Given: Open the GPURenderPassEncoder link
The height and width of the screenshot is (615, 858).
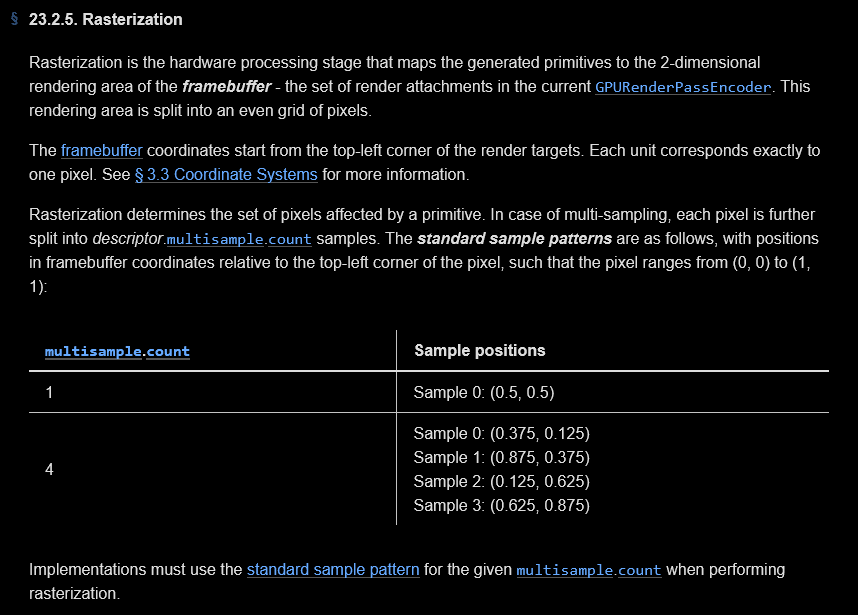Looking at the screenshot, I should 683,87.
